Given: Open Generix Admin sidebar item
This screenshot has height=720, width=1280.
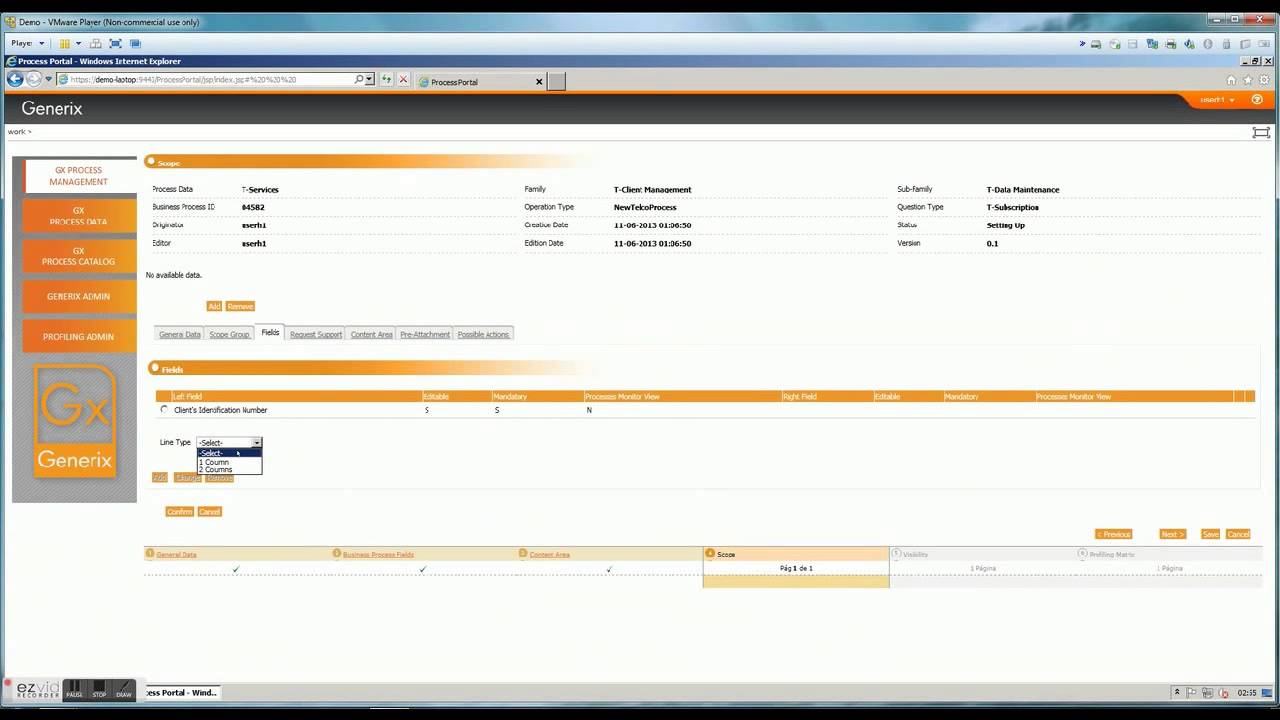Looking at the screenshot, I should (x=79, y=296).
